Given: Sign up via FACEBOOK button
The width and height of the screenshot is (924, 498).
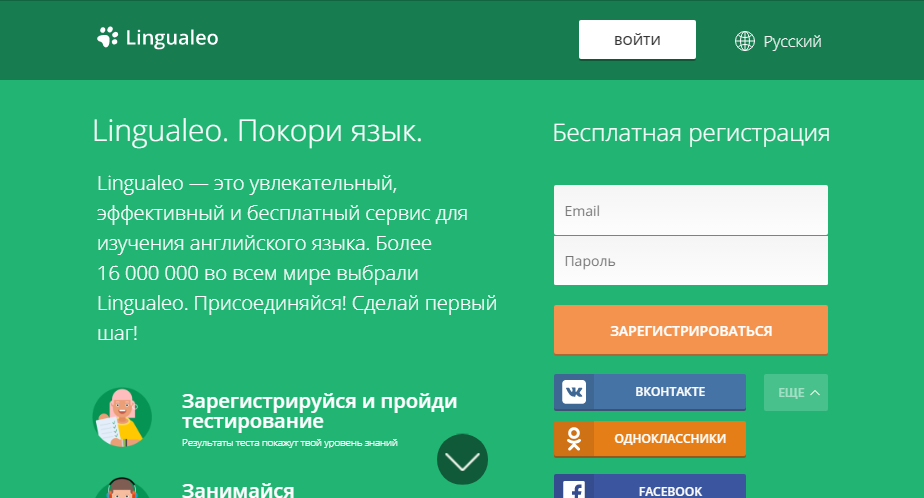Looking at the screenshot, I should 650,486.
